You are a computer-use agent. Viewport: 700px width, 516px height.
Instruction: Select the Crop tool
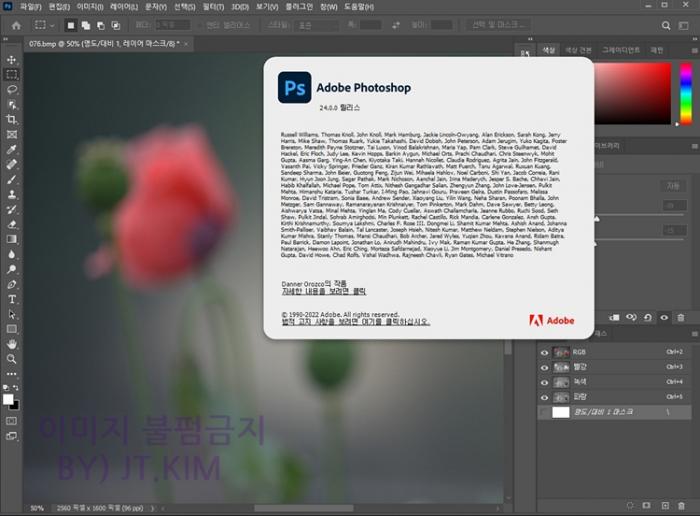click(12, 119)
